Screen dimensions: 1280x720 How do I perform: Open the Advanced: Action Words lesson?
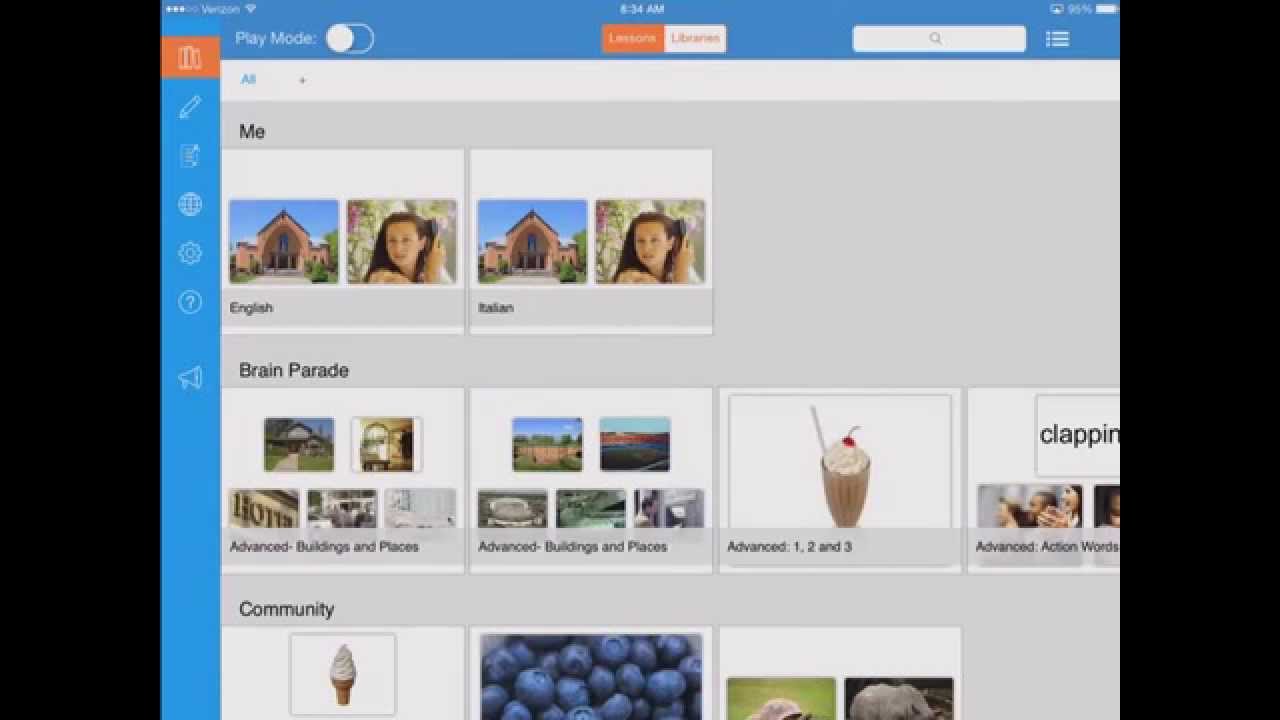[1044, 481]
